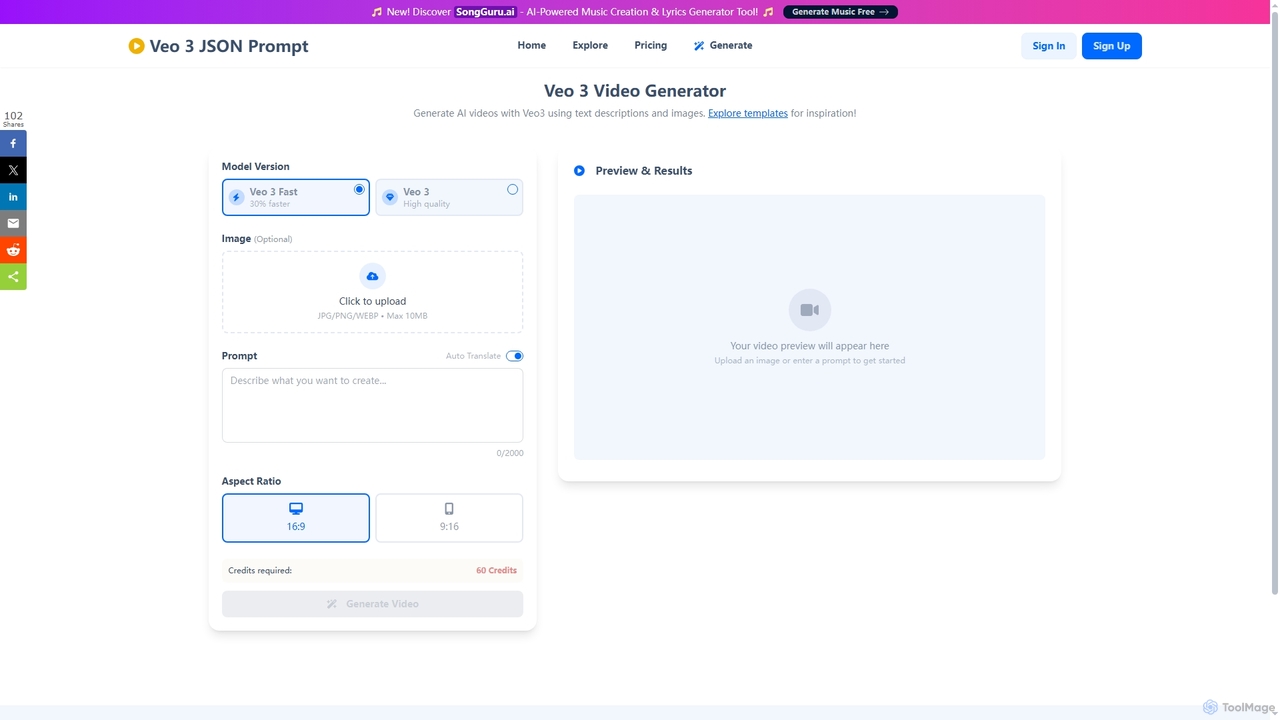
Task: Click the Generate Music Free banner button
Action: pos(840,12)
